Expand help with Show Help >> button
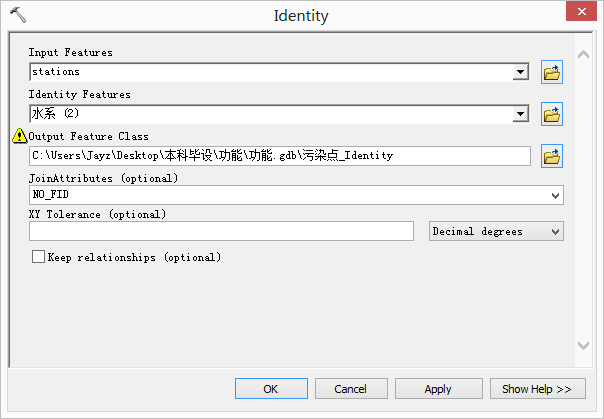The width and height of the screenshot is (604, 419). click(x=537, y=389)
